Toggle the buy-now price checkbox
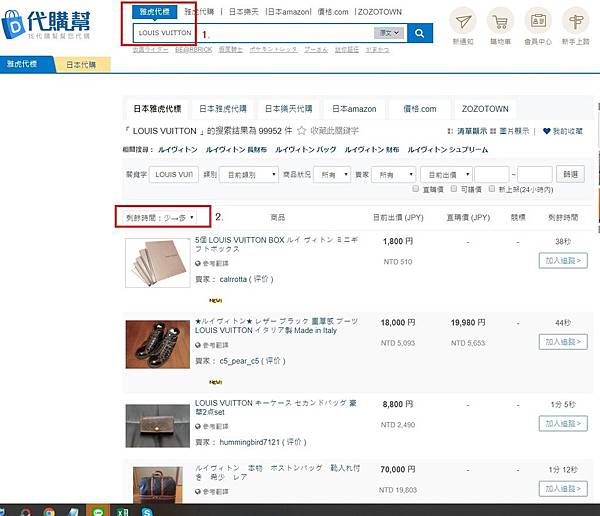Image resolution: width=600 pixels, height=516 pixels. [x=416, y=189]
